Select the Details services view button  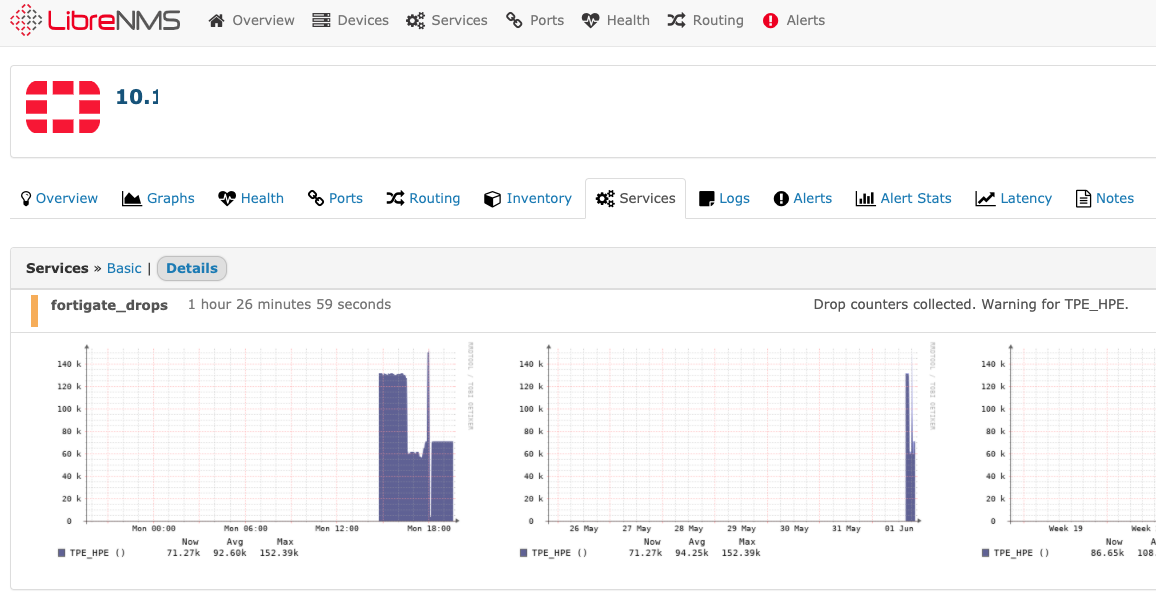(x=192, y=268)
